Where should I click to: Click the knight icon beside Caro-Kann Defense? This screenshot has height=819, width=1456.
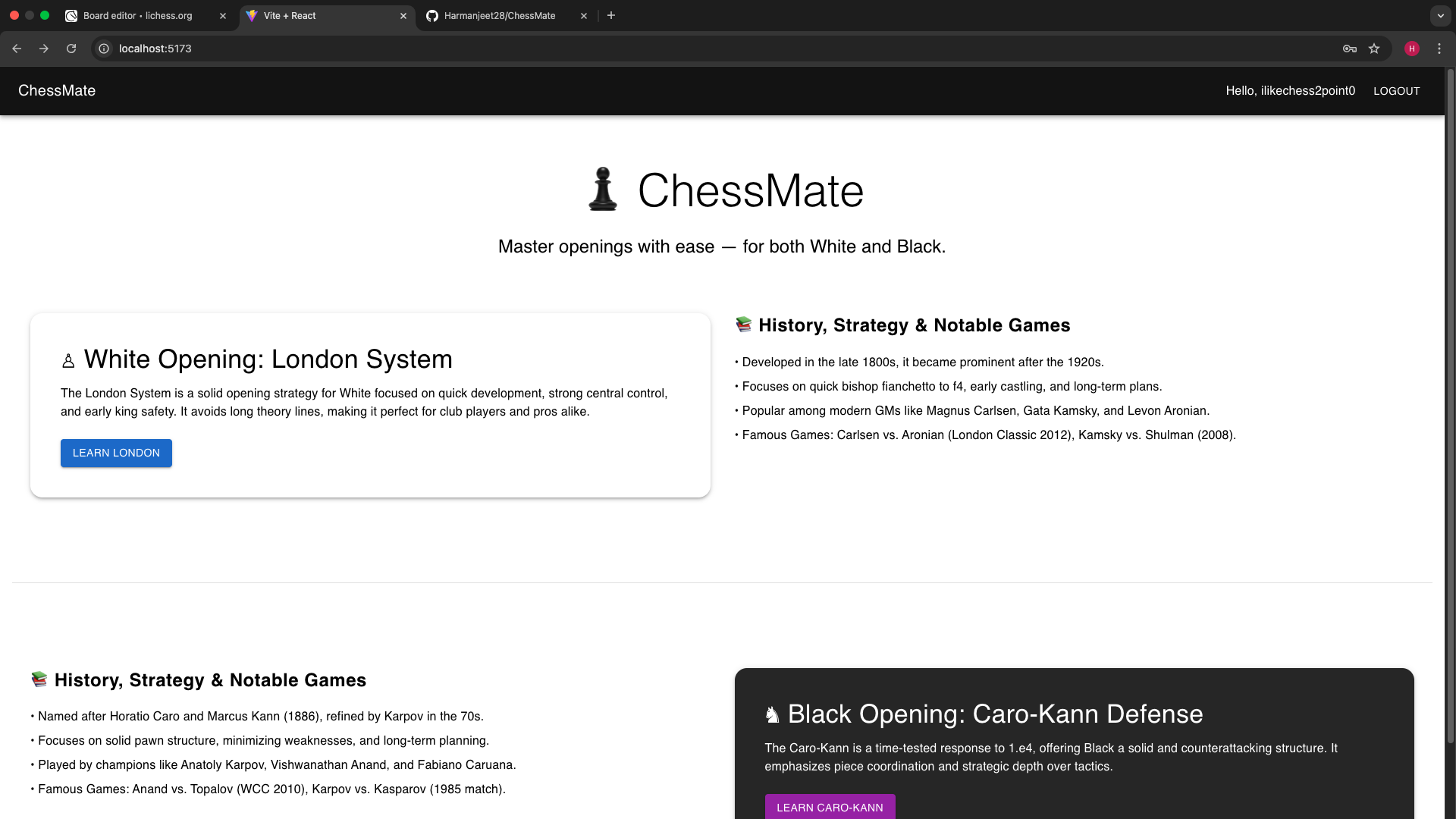(x=772, y=715)
